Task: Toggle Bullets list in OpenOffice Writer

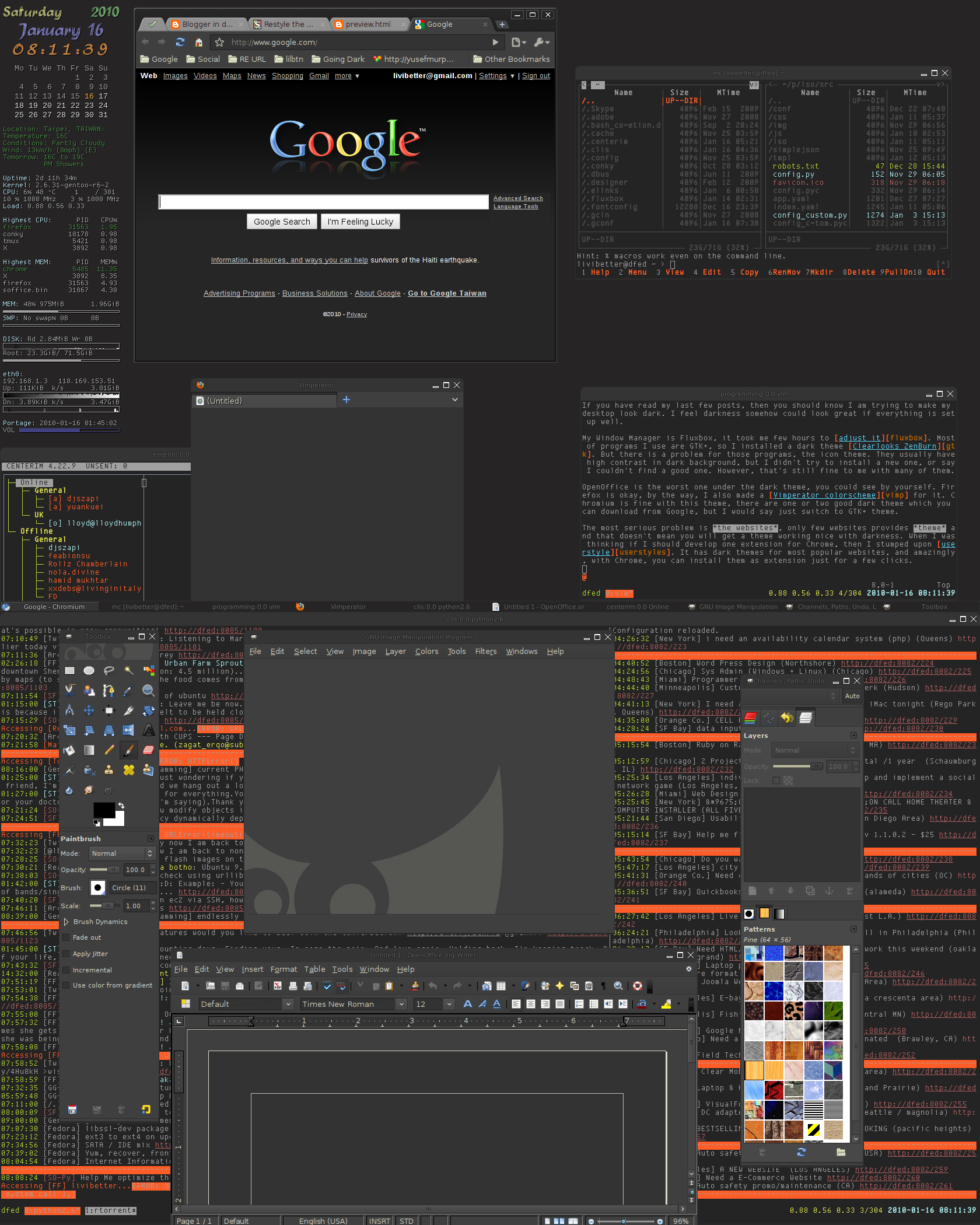Action: coord(594,1004)
